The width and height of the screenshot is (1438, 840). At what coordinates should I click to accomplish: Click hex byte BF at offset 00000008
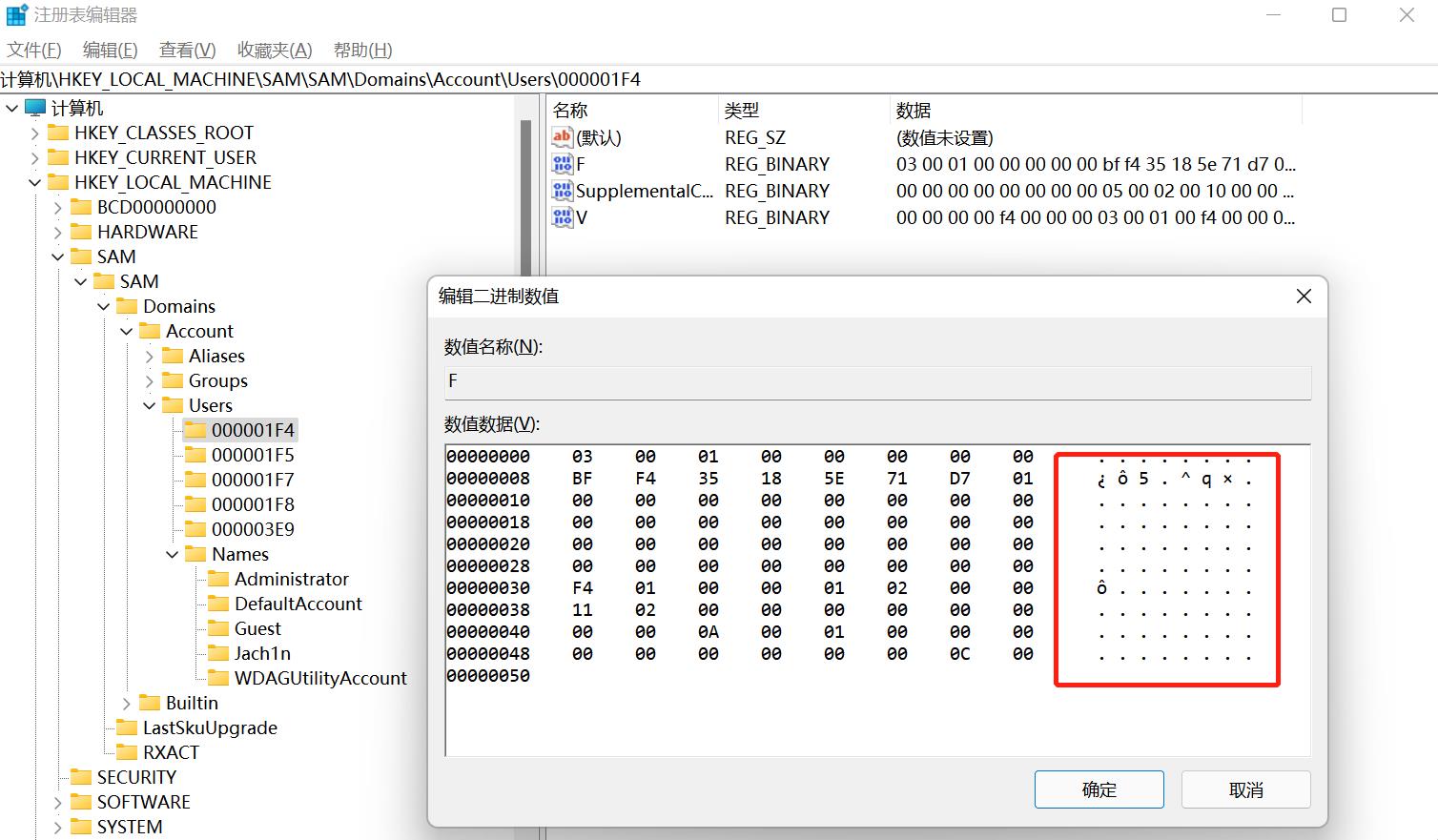[x=583, y=479]
